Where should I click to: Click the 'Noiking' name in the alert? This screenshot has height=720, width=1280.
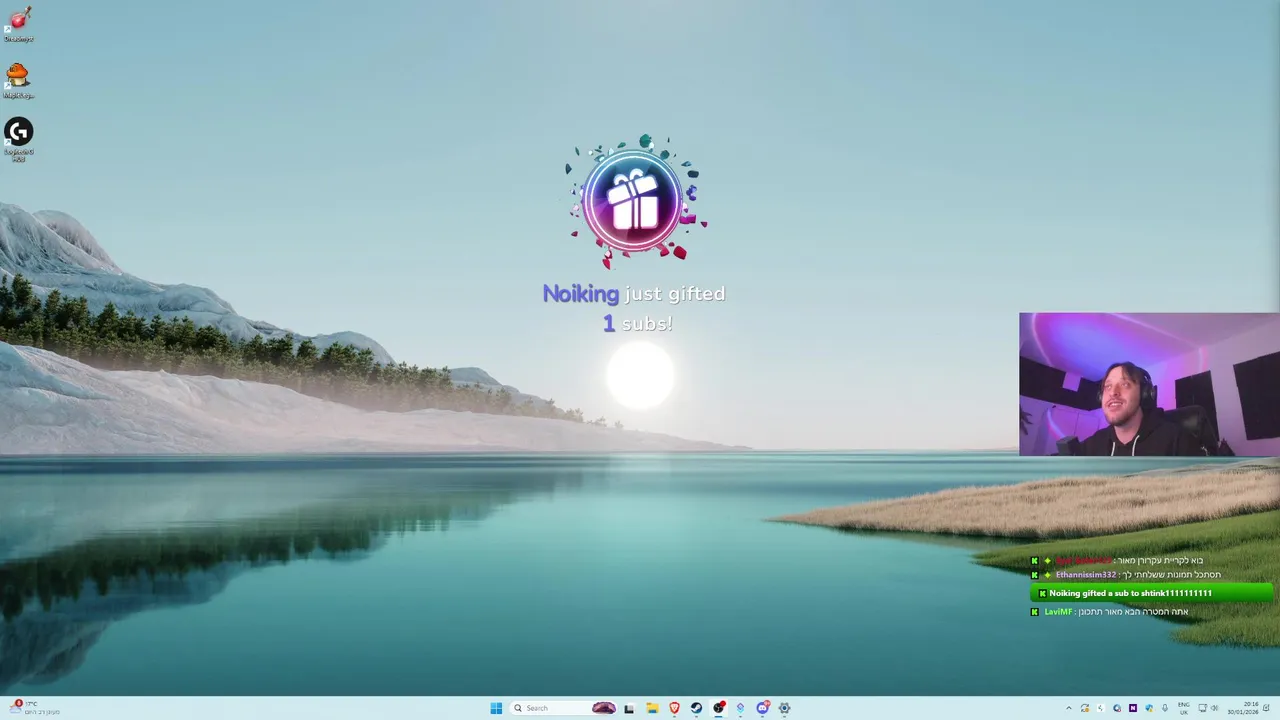point(580,294)
